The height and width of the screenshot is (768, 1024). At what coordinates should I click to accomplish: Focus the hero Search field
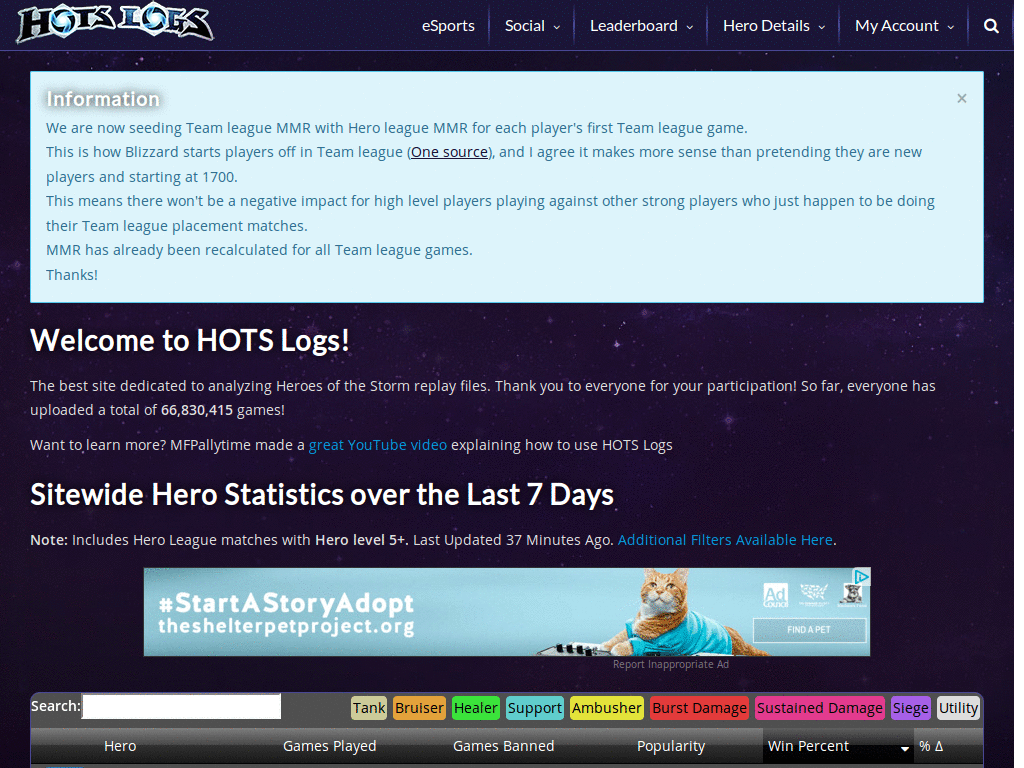pos(182,707)
